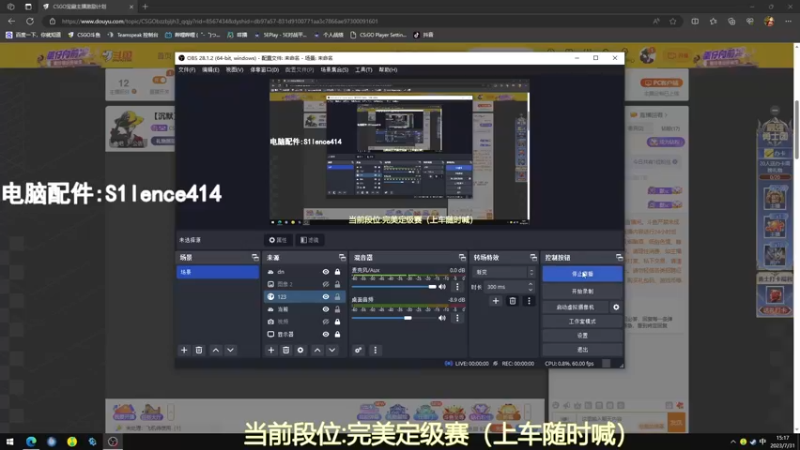This screenshot has height=450, width=800.
Task: Unlock the dn source lock icon
Action: pos(337,272)
